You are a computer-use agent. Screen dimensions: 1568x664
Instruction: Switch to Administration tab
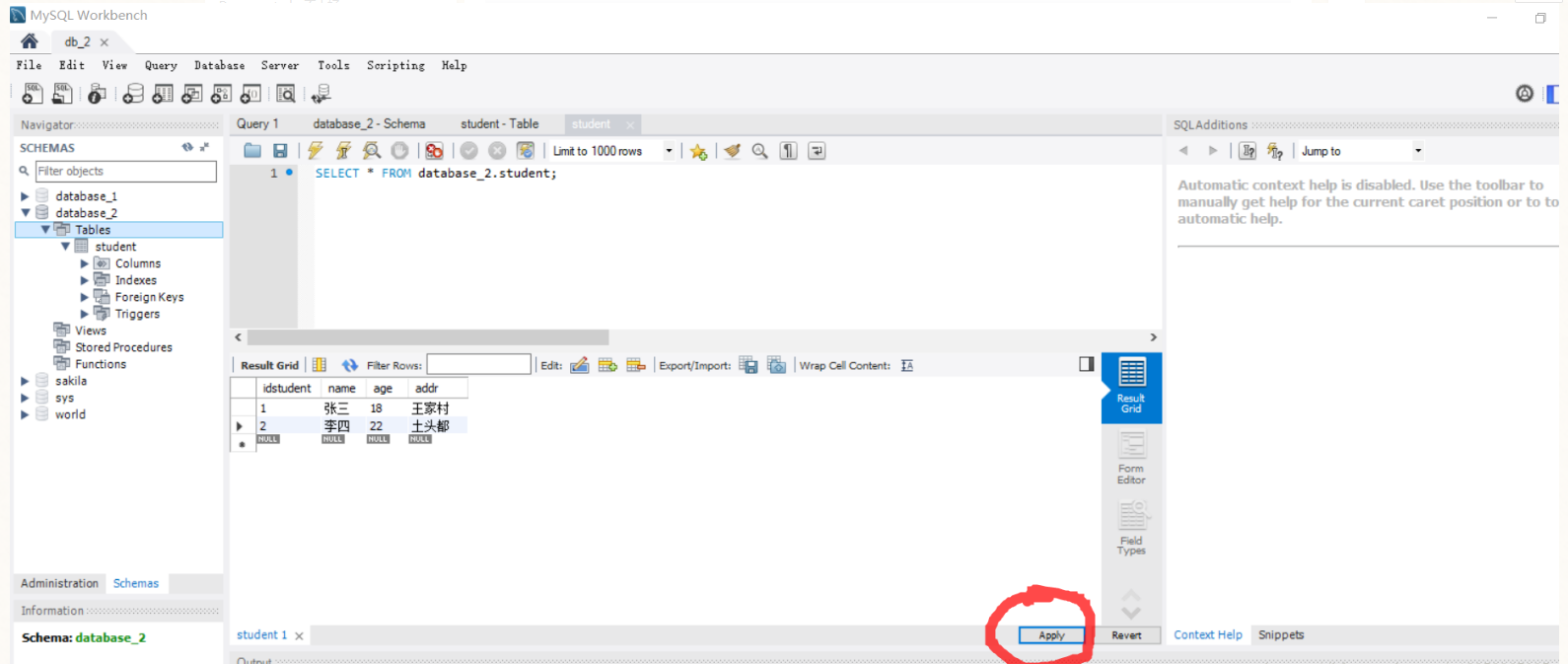coord(59,583)
